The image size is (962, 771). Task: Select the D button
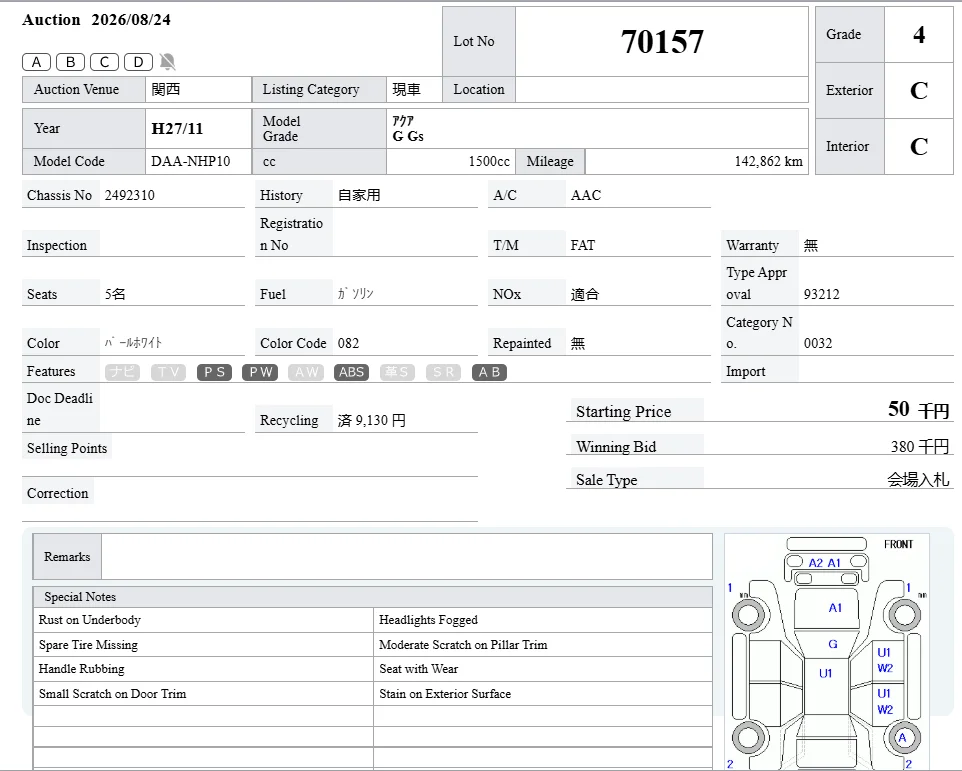click(138, 62)
